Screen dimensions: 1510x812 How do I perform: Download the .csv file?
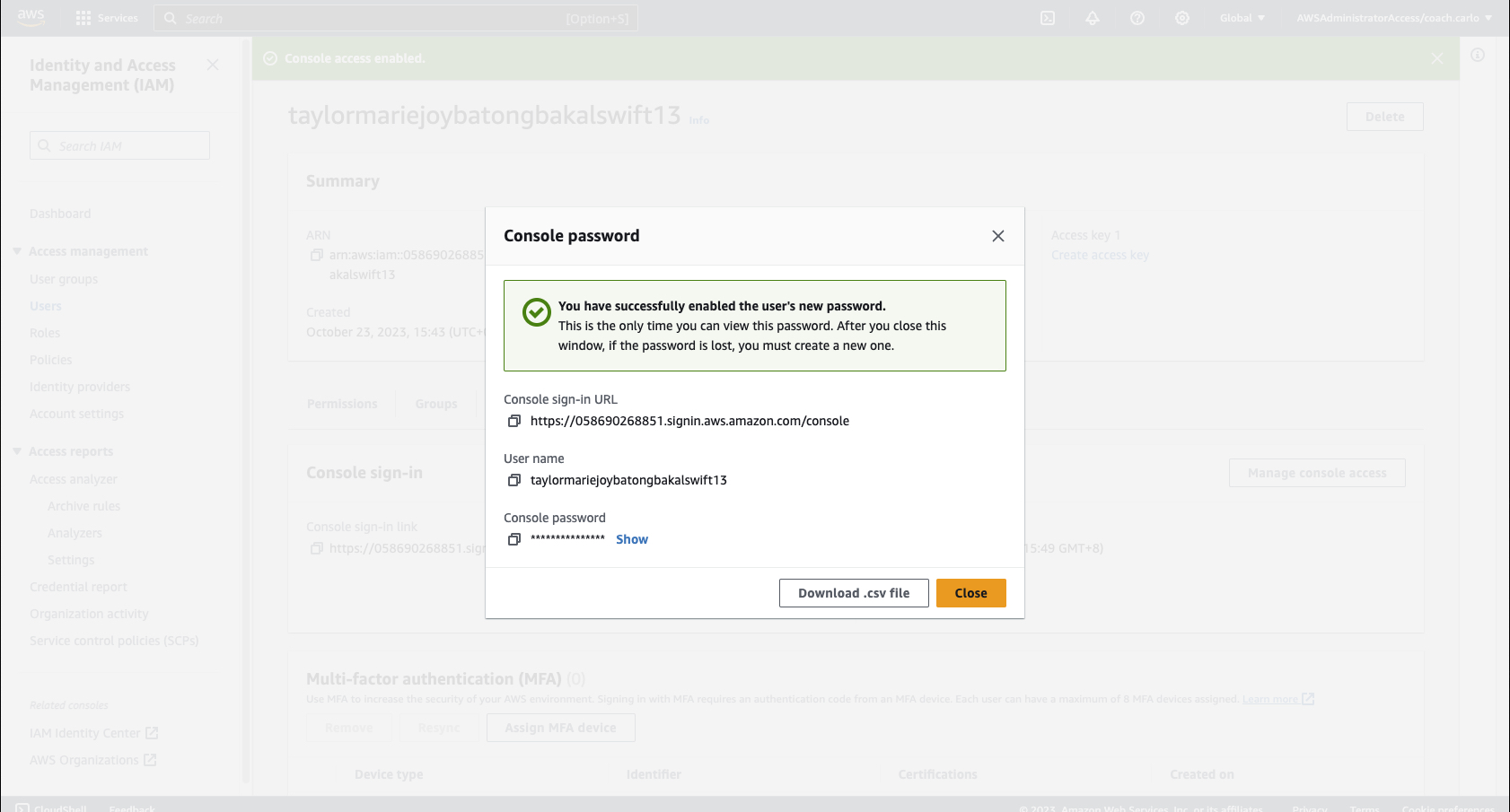(853, 593)
